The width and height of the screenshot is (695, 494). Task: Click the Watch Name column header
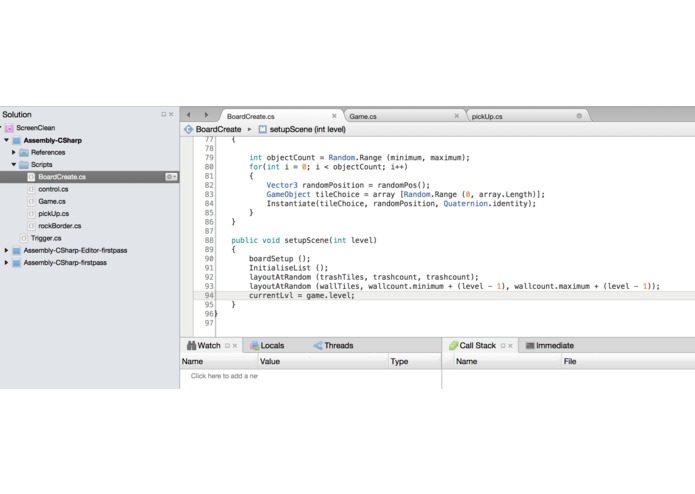[x=219, y=362]
